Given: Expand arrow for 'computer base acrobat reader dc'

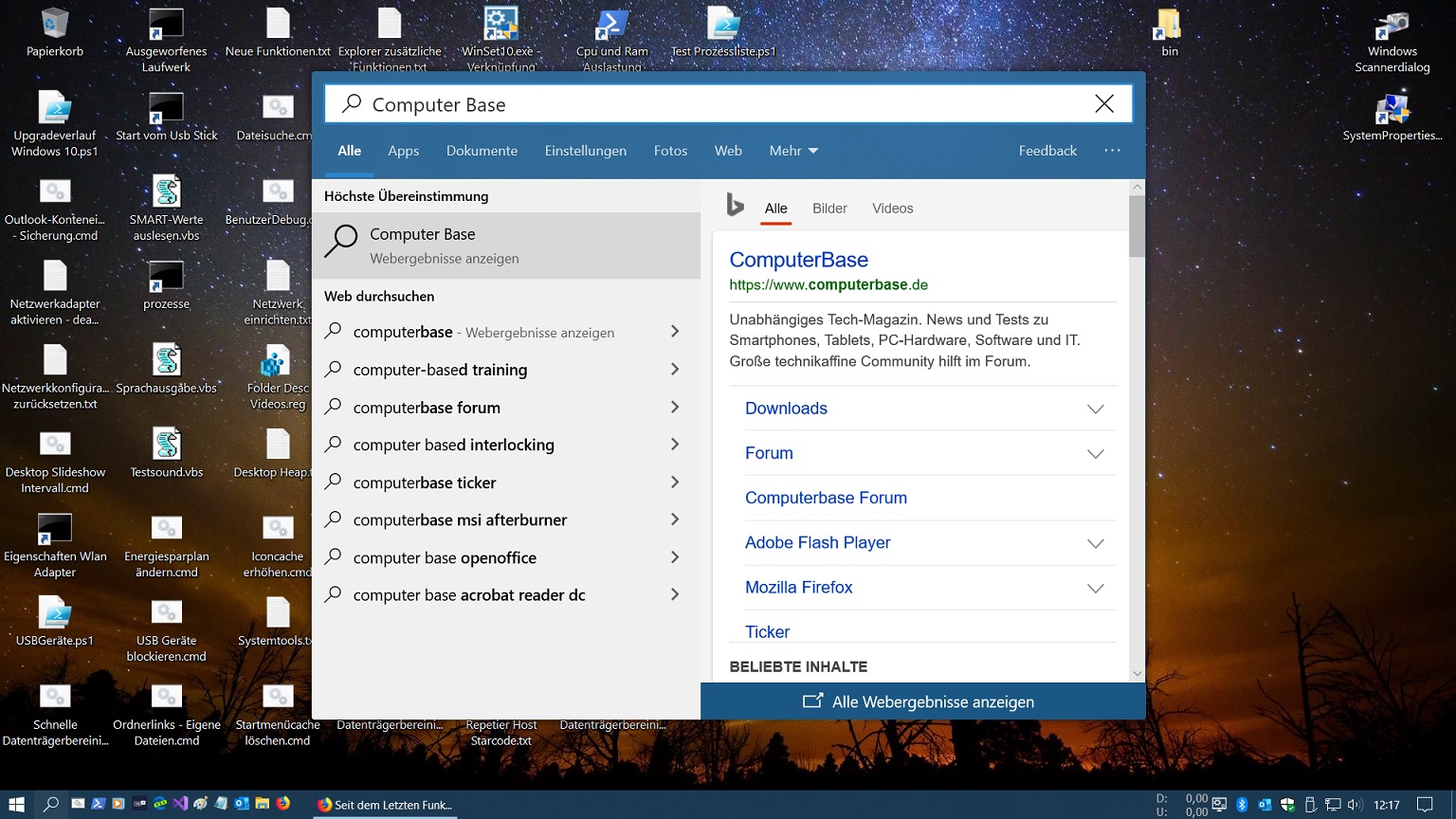Looking at the screenshot, I should [x=675, y=594].
